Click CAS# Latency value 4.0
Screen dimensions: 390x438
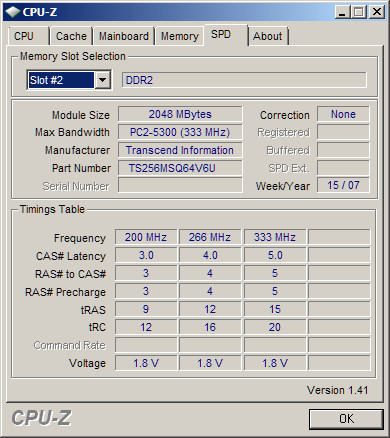tap(210, 255)
